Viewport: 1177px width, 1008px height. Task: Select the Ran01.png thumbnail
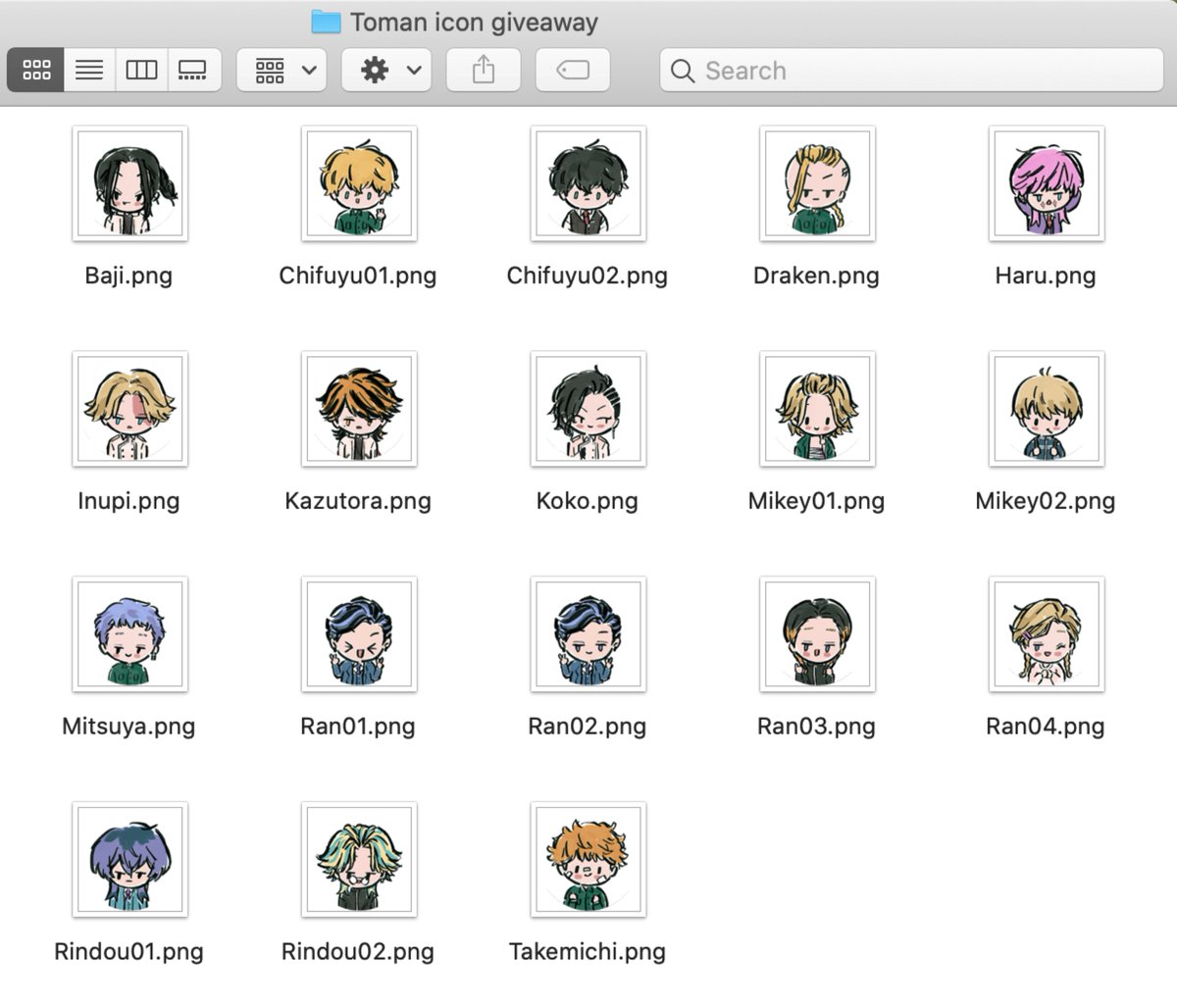click(359, 634)
